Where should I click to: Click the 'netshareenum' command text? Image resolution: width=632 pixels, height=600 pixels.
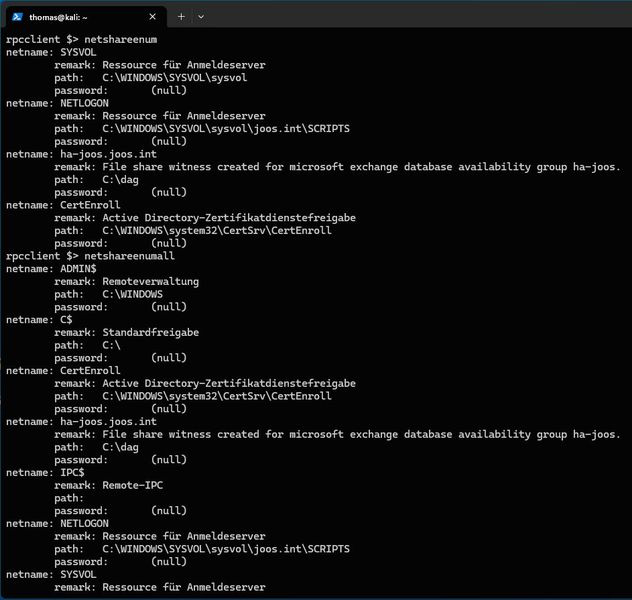click(121, 39)
